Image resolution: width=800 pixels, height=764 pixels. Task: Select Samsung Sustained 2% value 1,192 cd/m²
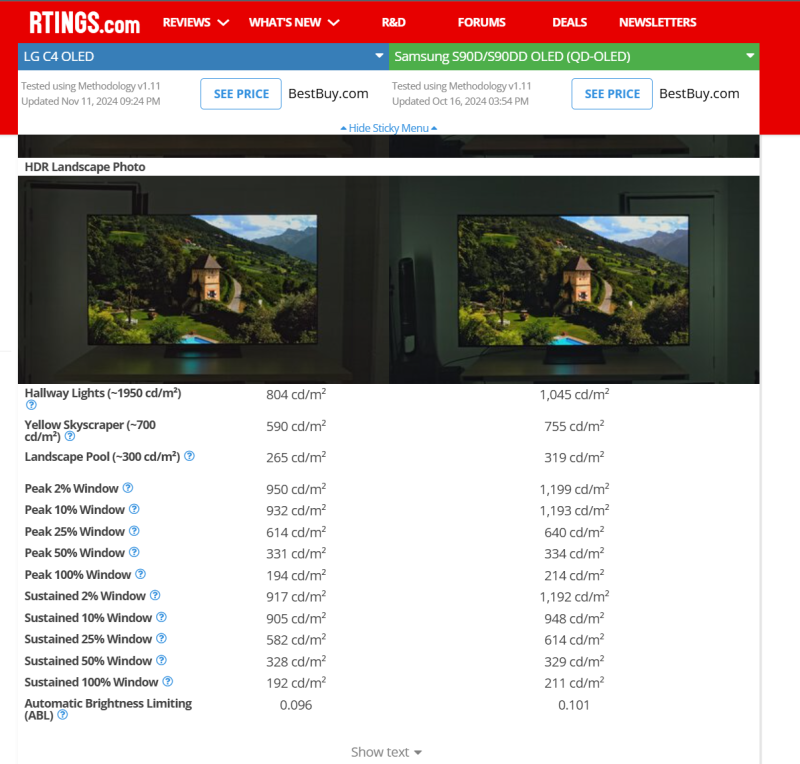click(x=574, y=597)
